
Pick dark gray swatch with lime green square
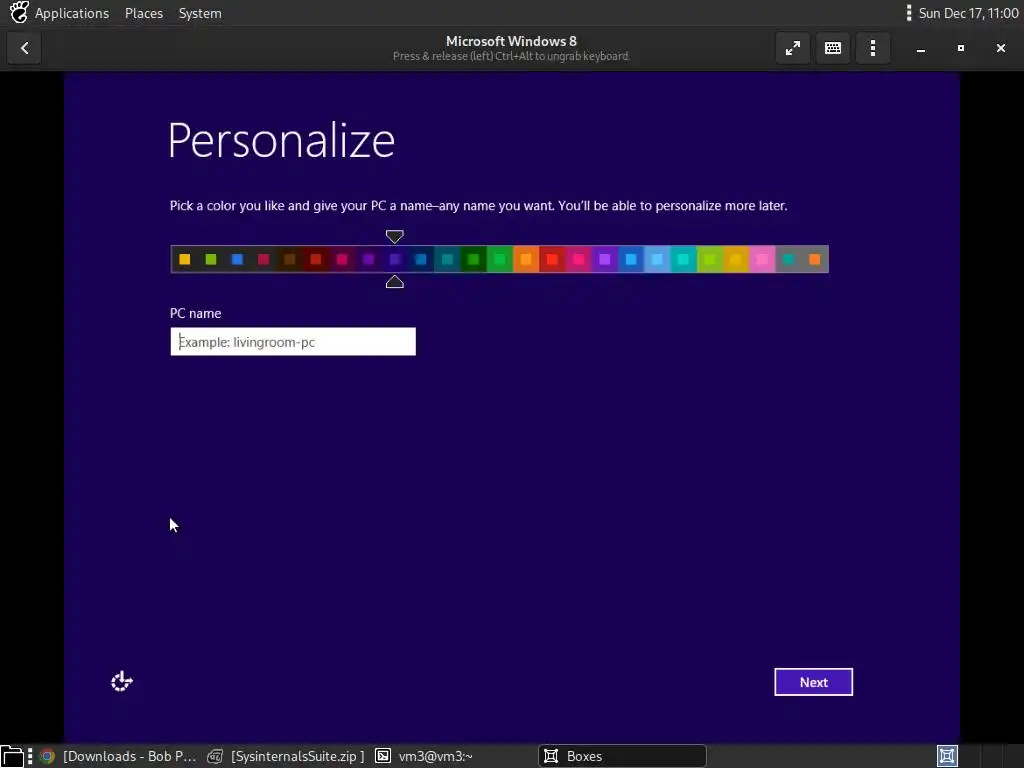211,259
